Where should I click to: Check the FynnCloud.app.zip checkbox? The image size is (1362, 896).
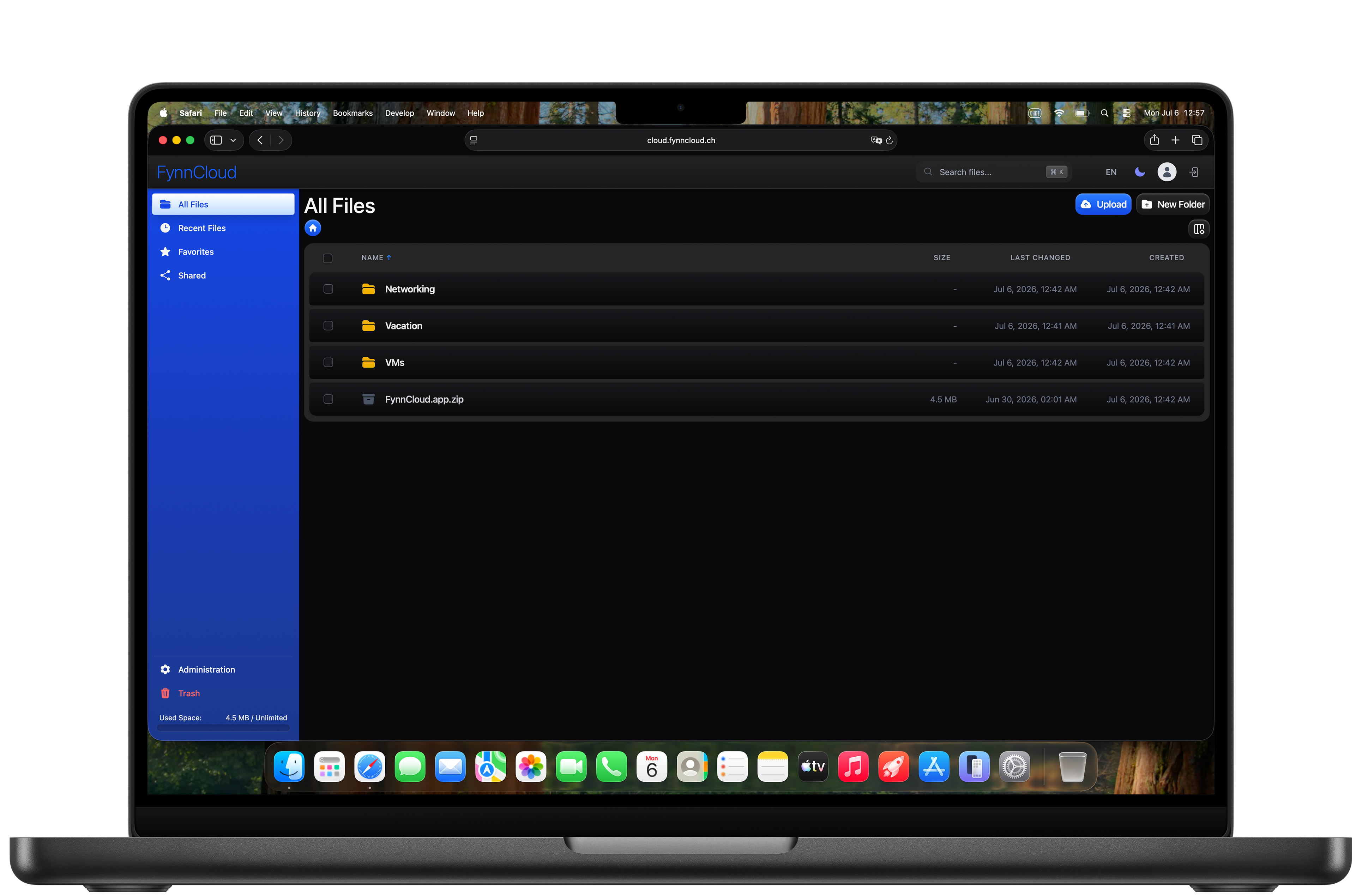point(328,399)
